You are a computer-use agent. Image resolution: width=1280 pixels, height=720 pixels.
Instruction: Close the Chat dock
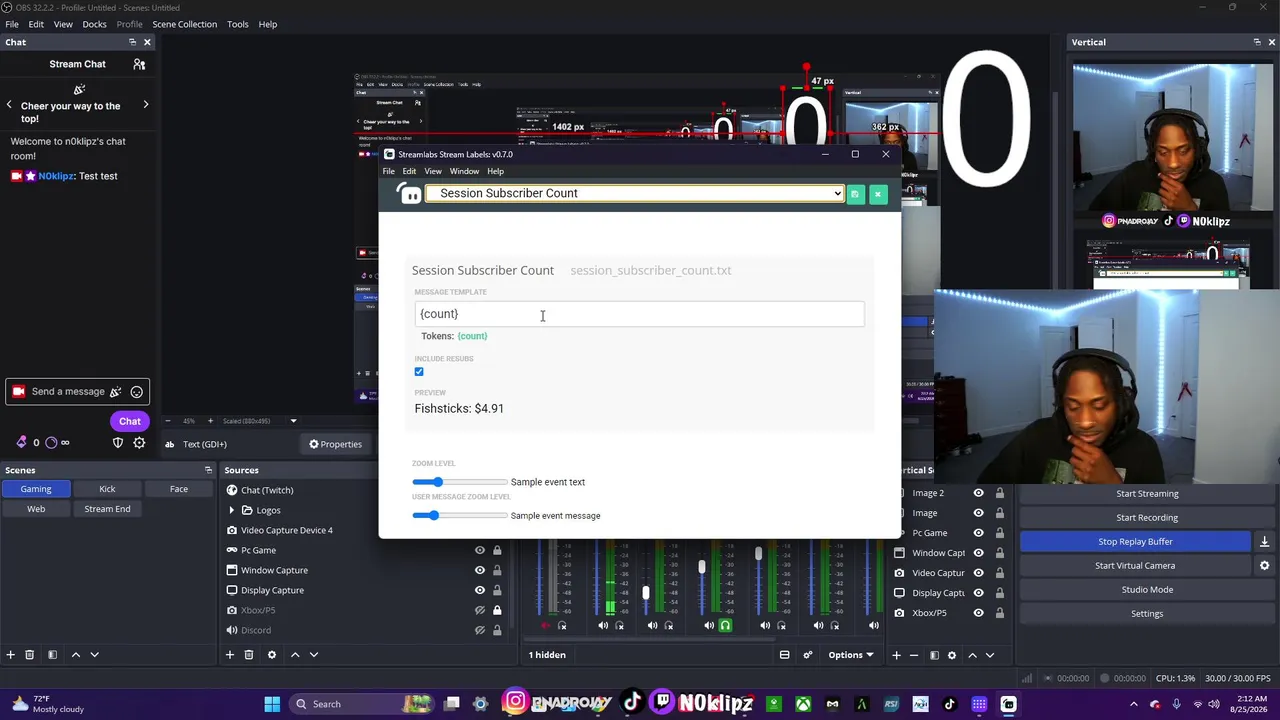[147, 42]
